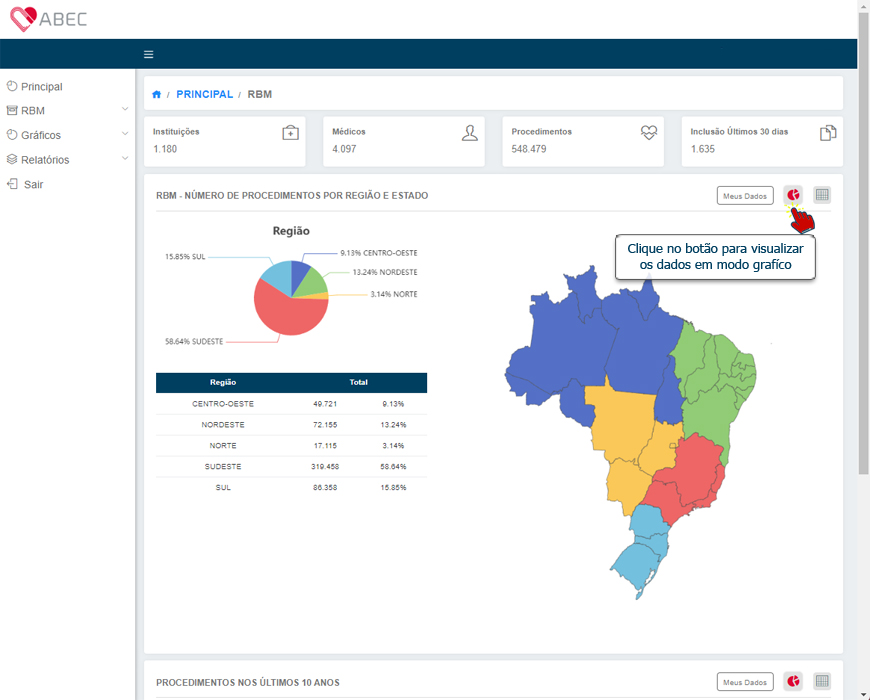
Task: Click the Procedimentos 548.479 value
Action: (x=529, y=149)
